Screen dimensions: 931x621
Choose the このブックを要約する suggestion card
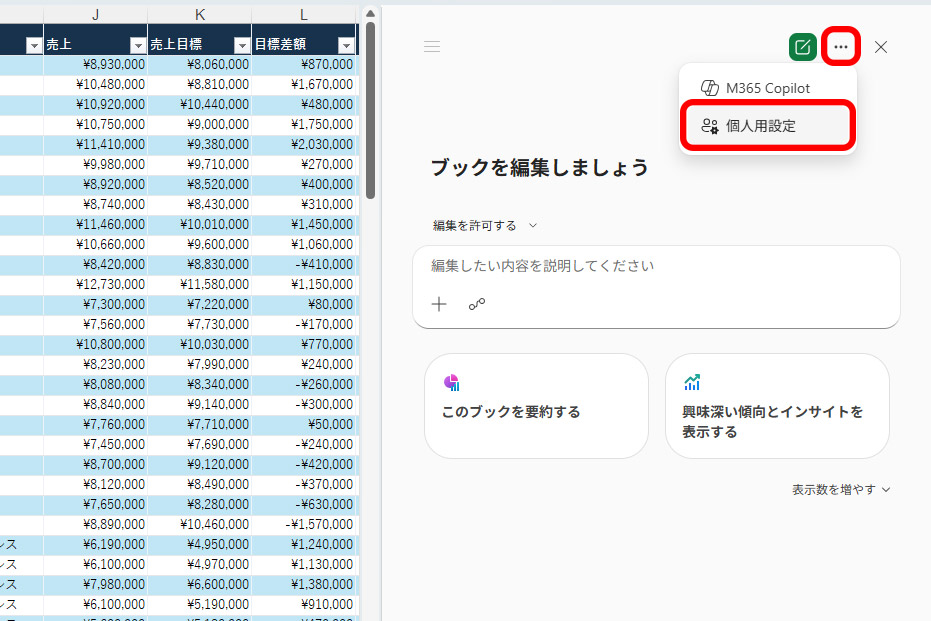536,406
